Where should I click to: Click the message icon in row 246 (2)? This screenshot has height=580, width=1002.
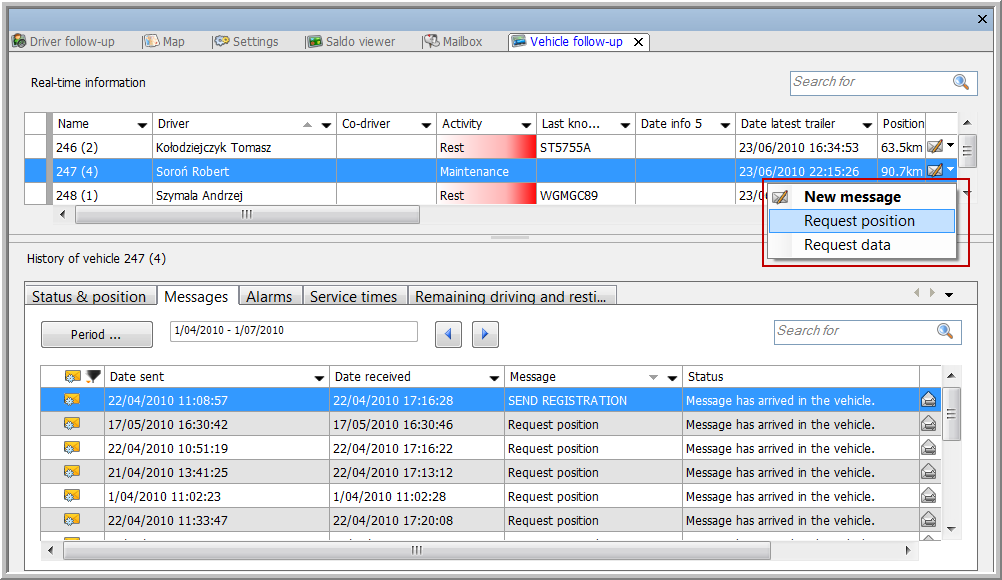click(x=935, y=147)
